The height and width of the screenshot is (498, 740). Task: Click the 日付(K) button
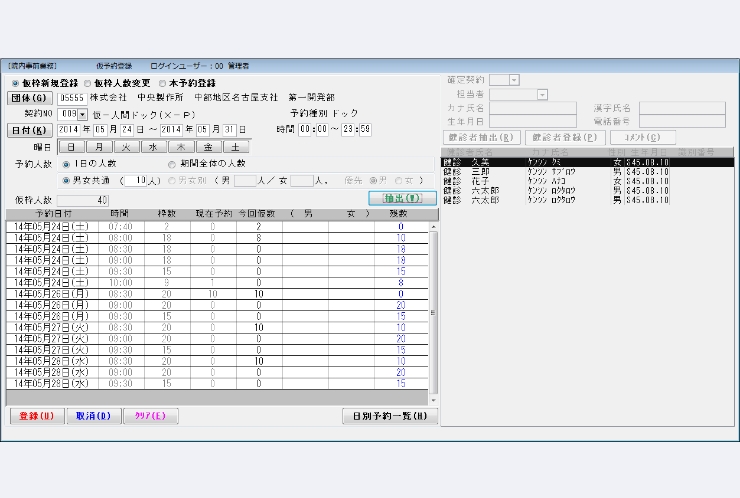coord(29,130)
